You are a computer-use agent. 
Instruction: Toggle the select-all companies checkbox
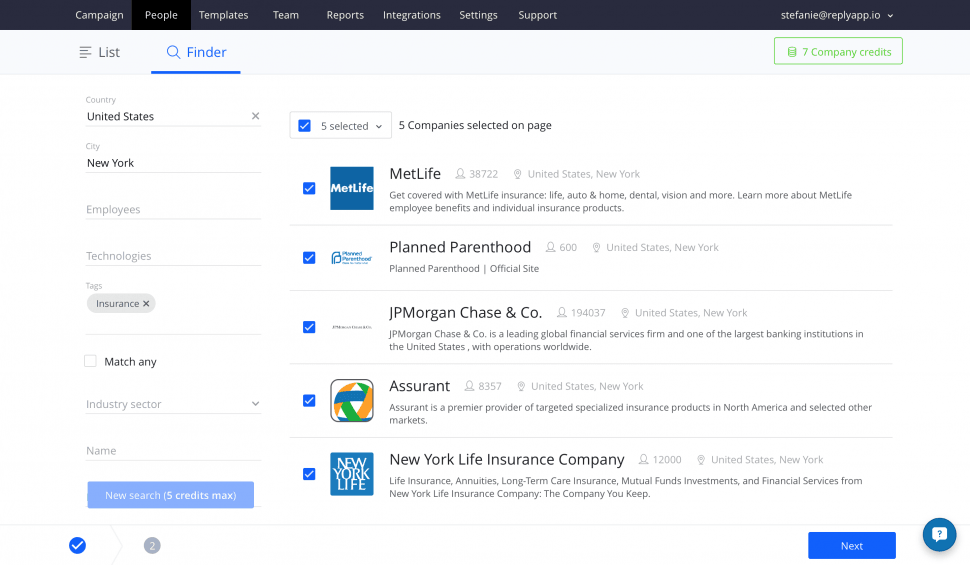tap(304, 126)
